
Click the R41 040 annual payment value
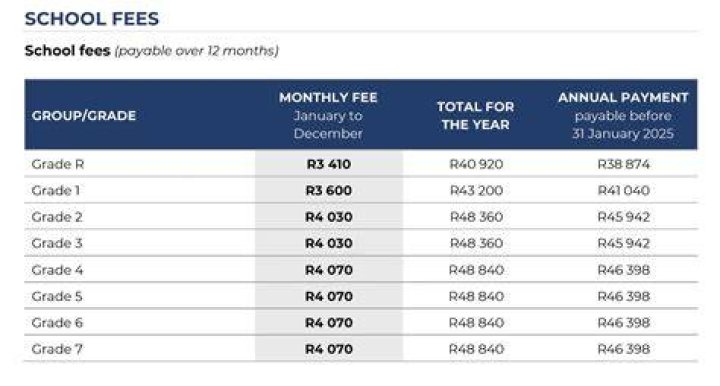pos(624,190)
